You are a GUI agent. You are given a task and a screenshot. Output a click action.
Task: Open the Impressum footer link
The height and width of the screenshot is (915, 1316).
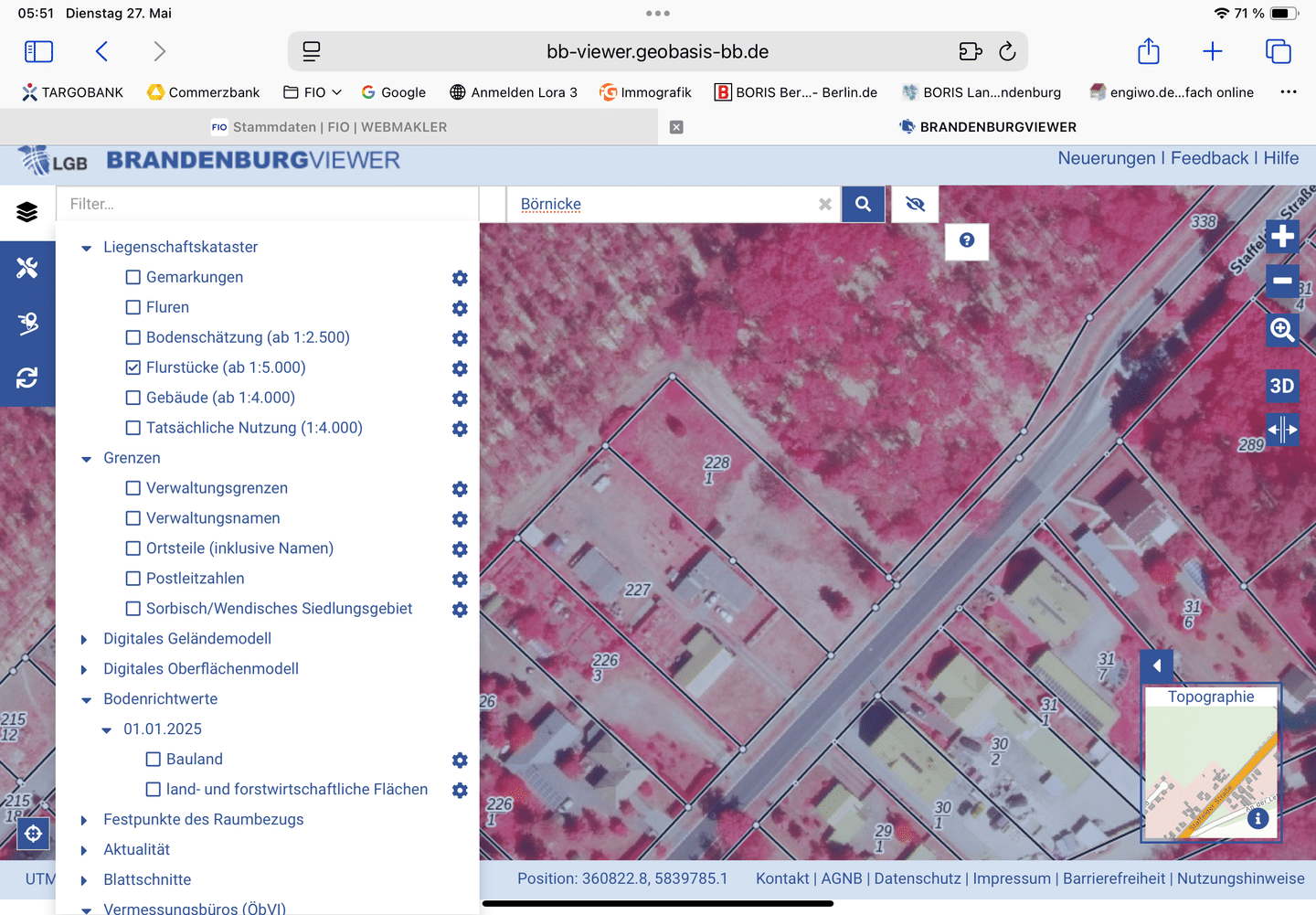[1012, 878]
